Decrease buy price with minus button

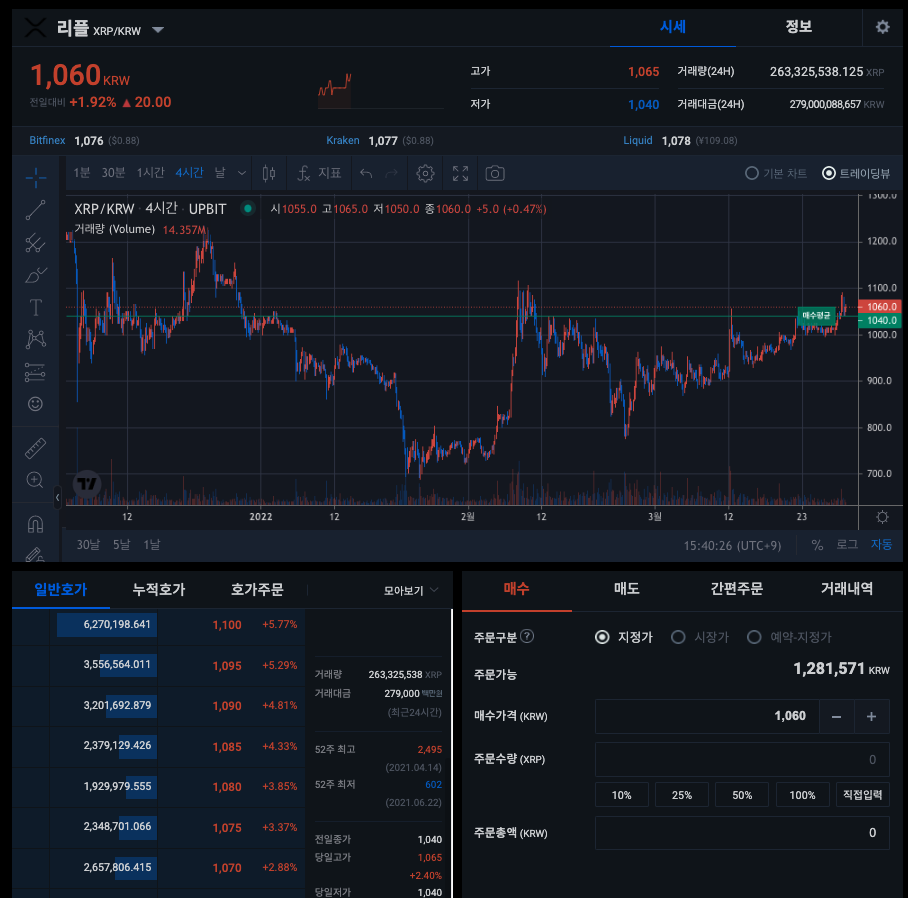pos(836,716)
